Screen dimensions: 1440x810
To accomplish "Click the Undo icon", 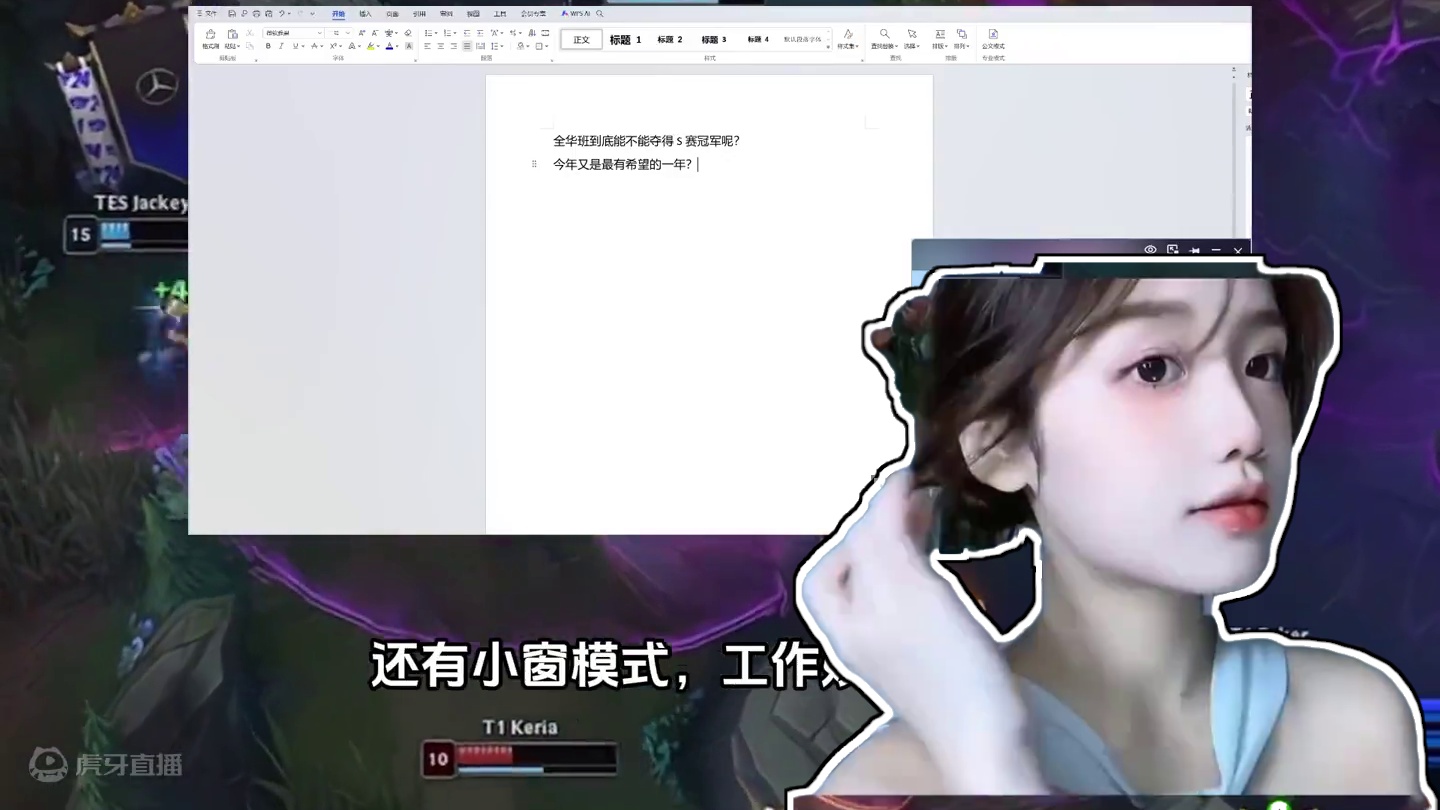I will tap(280, 13).
